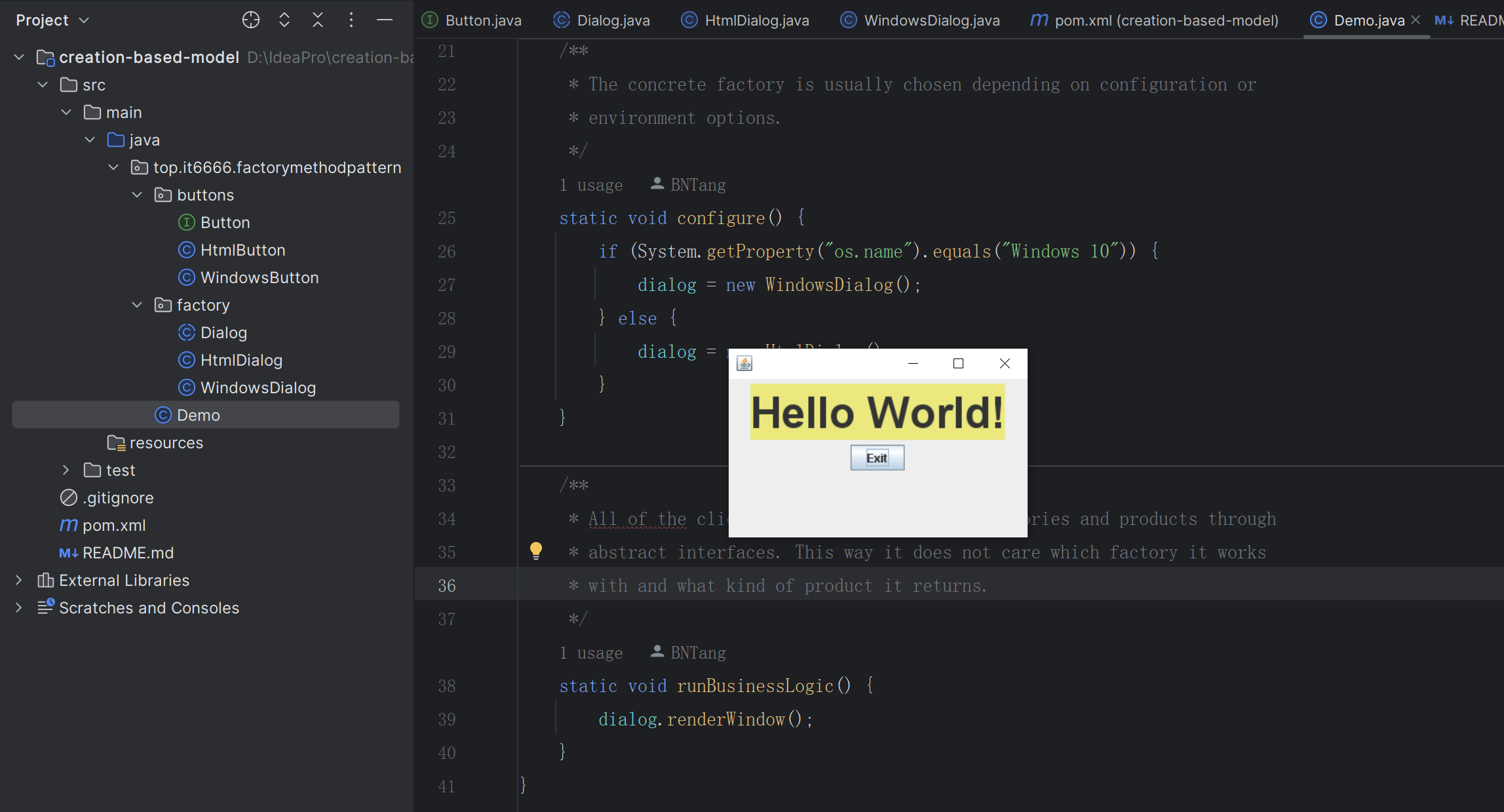The height and width of the screenshot is (812, 1504).
Task: Click the Exit button in the dialog
Action: click(x=877, y=458)
